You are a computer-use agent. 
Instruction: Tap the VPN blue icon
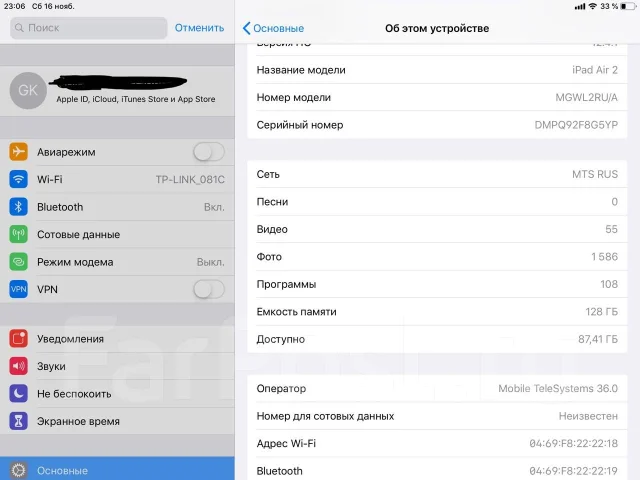pyautogui.click(x=18, y=289)
